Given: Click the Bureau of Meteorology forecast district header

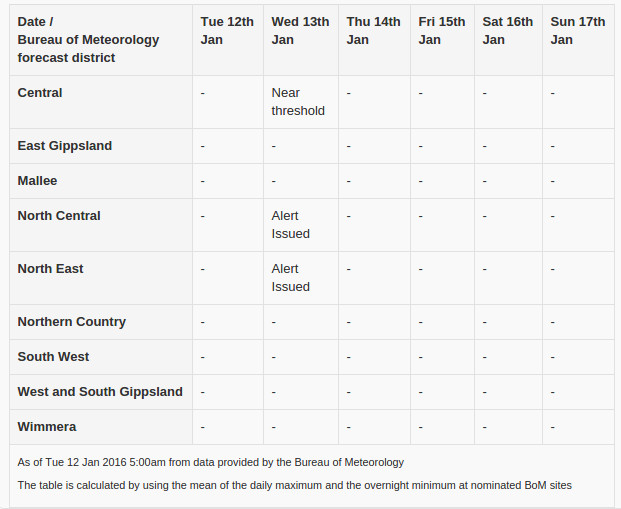Looking at the screenshot, I should click(88, 40).
